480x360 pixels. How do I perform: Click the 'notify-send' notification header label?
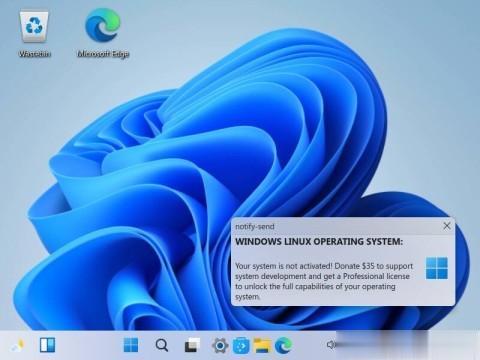tap(255, 227)
